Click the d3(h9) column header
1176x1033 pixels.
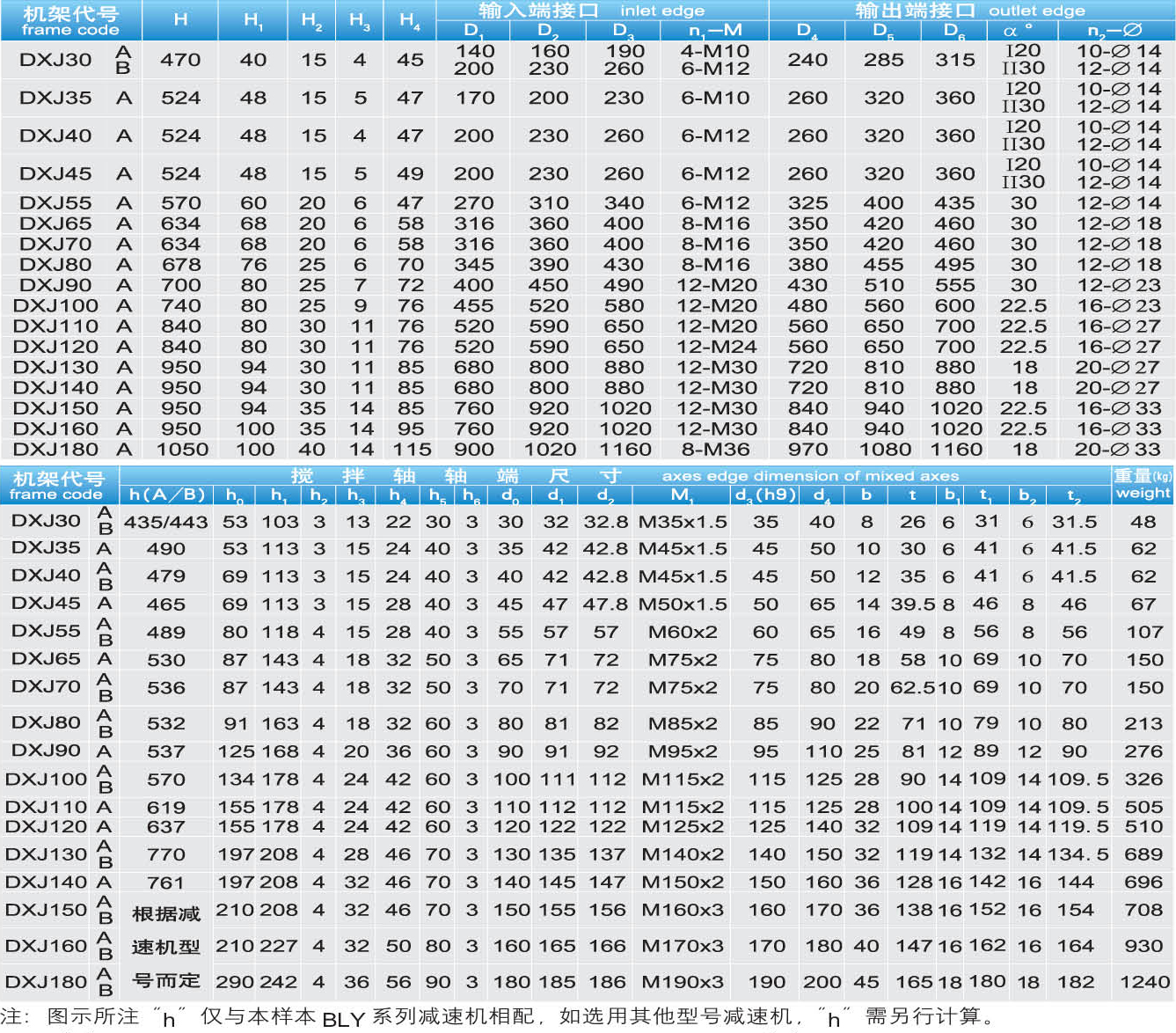[765, 495]
